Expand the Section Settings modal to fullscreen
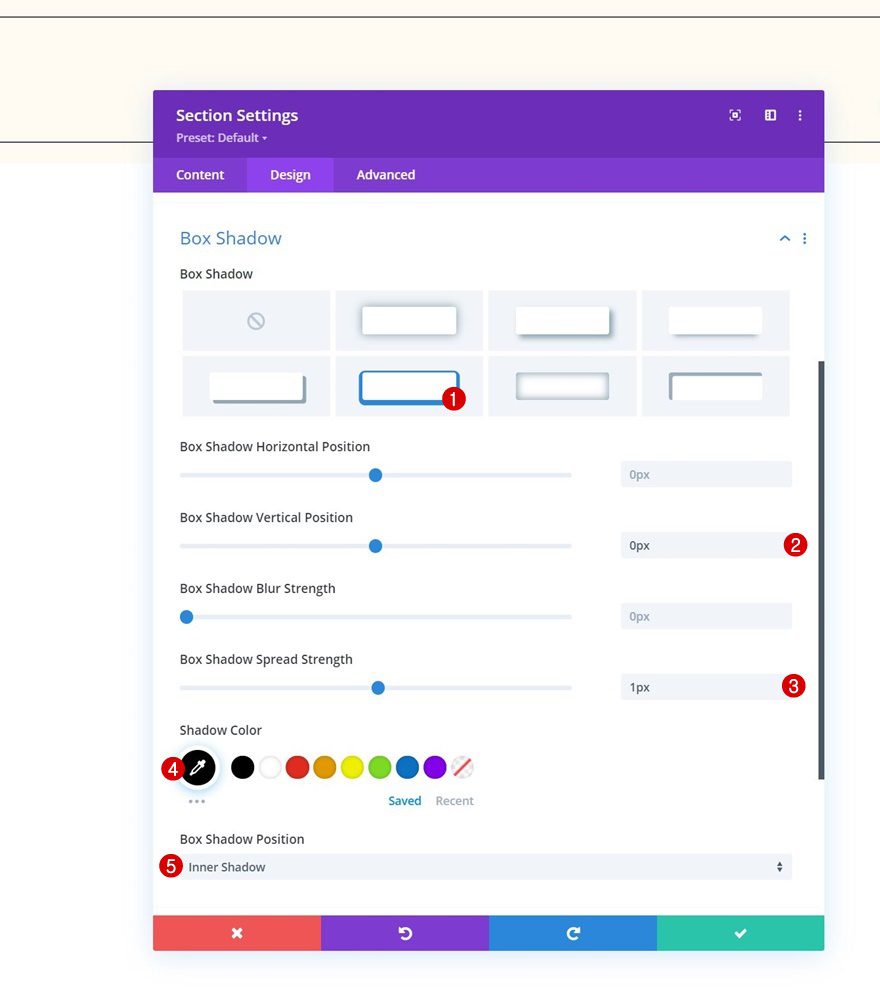 click(x=735, y=115)
